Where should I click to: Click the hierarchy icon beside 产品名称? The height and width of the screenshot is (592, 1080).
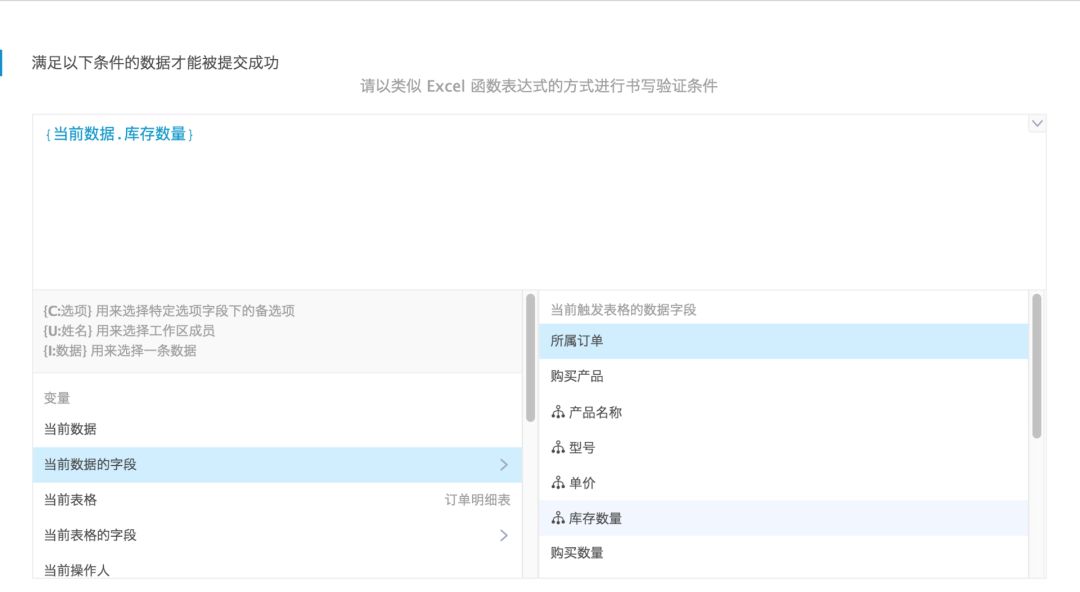click(x=558, y=412)
